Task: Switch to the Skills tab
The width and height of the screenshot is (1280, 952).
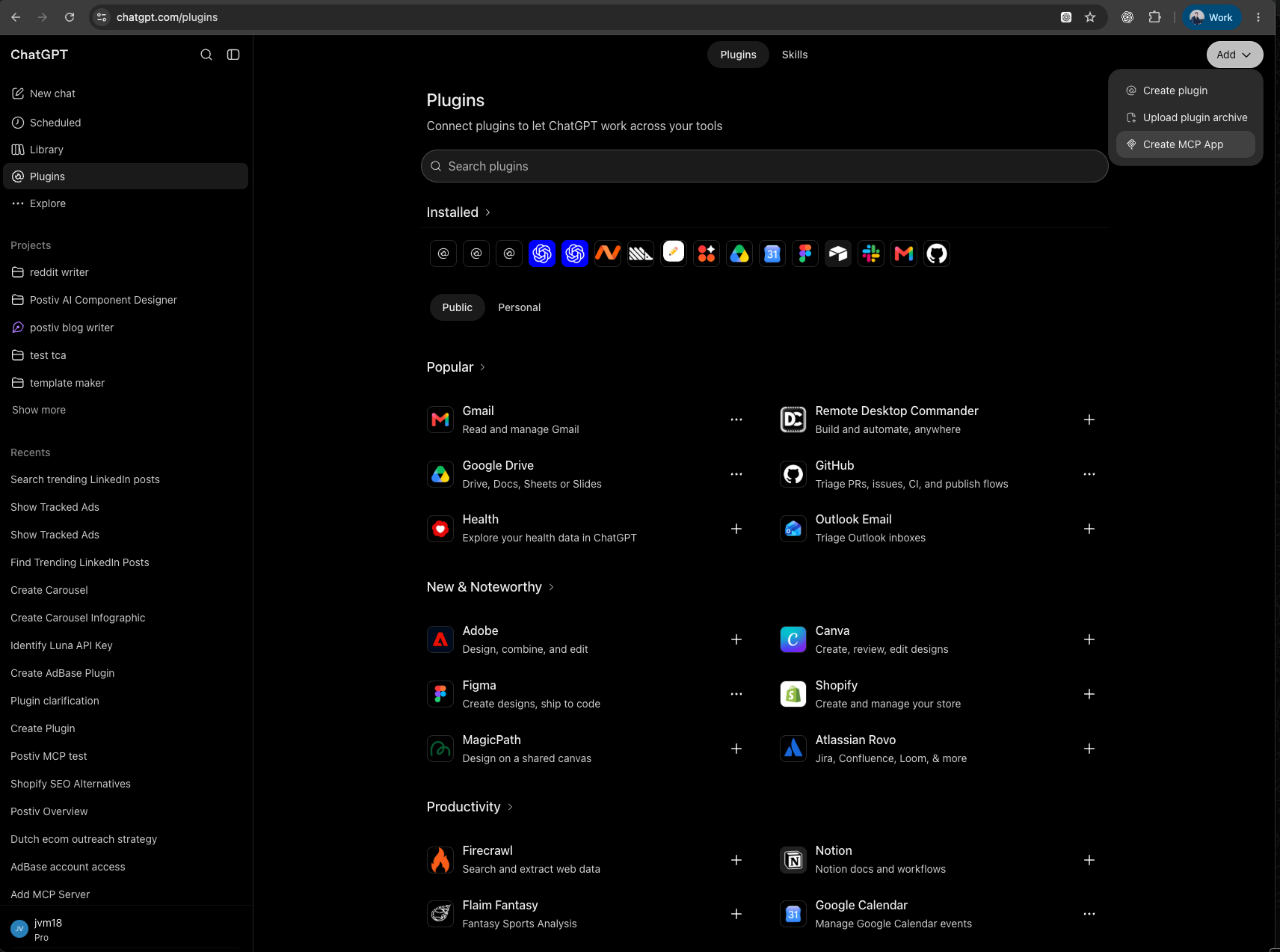Action: tap(795, 55)
